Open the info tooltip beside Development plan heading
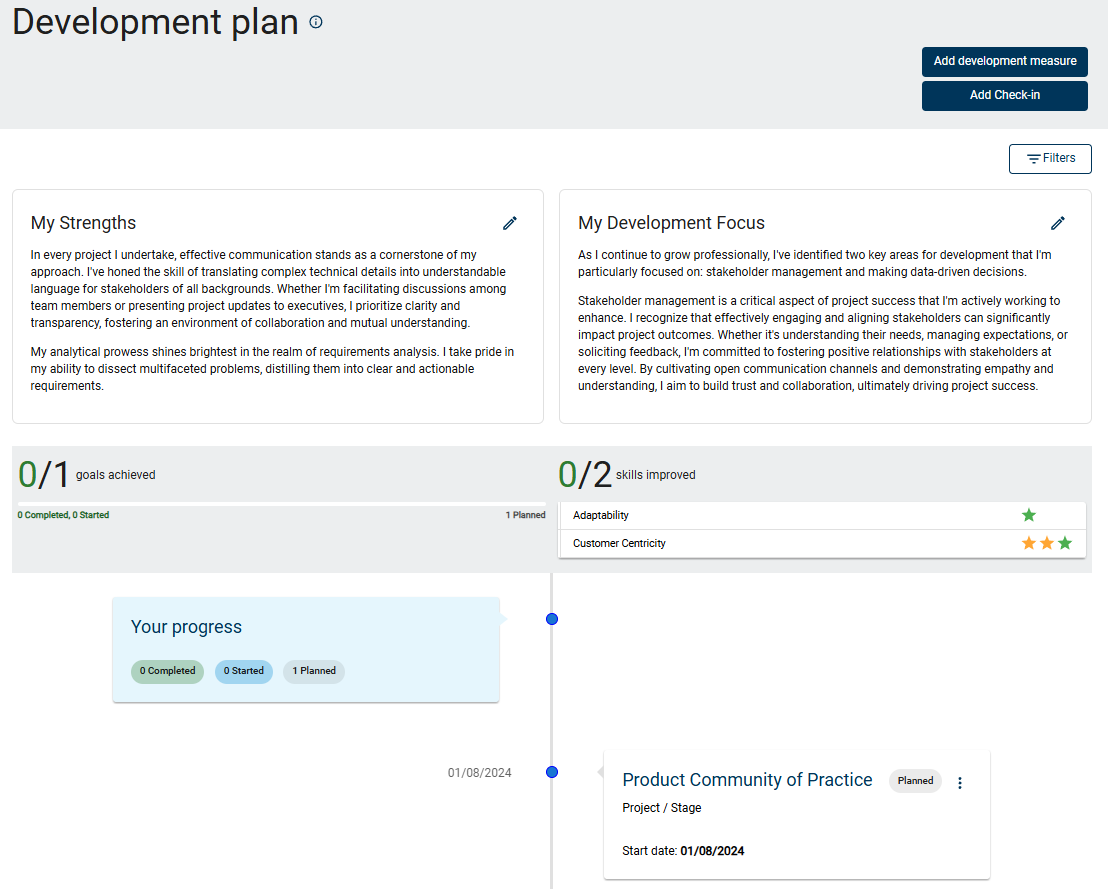The width and height of the screenshot is (1108, 889). pyautogui.click(x=315, y=21)
